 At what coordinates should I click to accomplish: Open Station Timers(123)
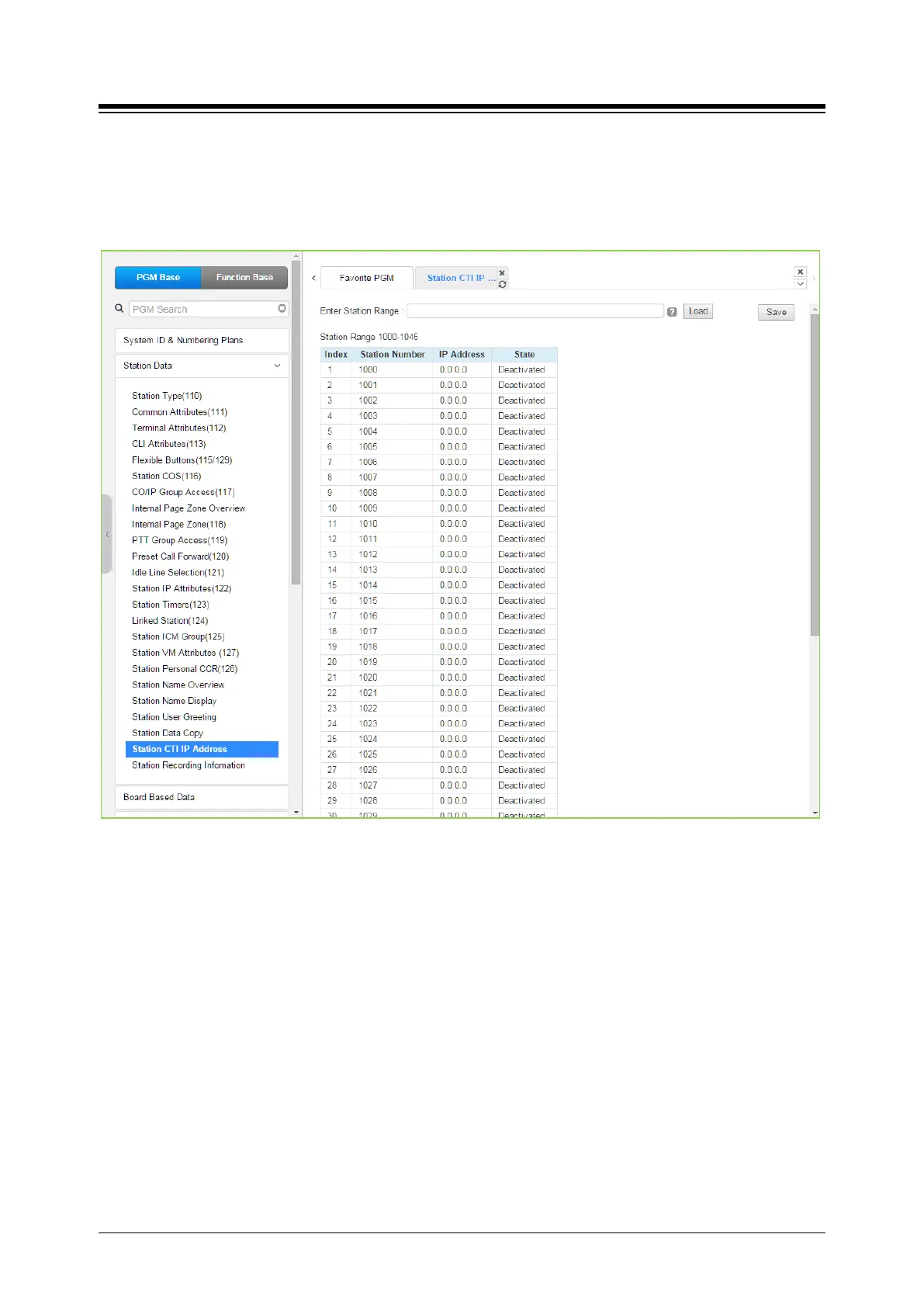[x=171, y=605]
